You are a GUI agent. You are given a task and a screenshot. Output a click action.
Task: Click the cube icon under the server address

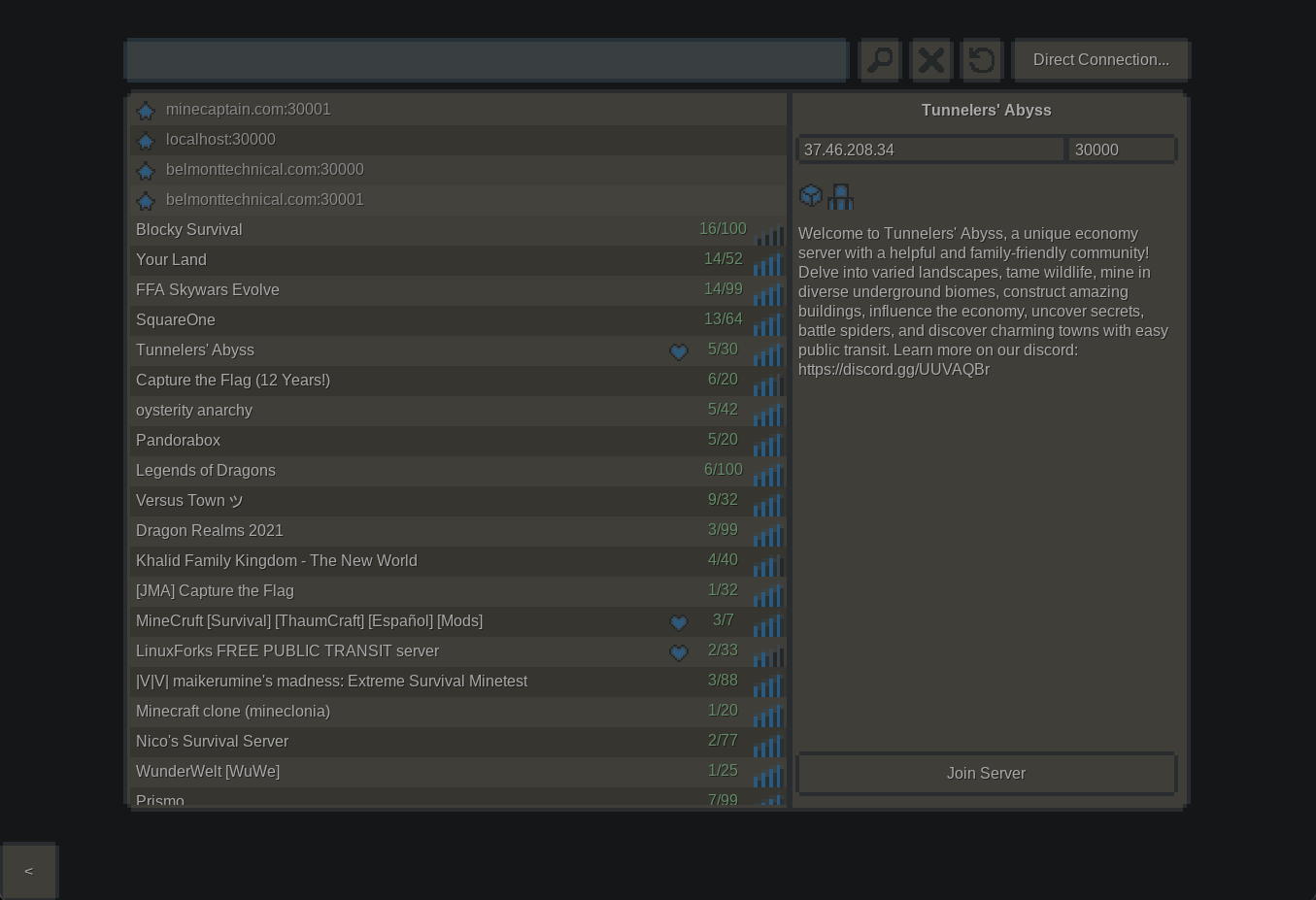click(x=811, y=196)
